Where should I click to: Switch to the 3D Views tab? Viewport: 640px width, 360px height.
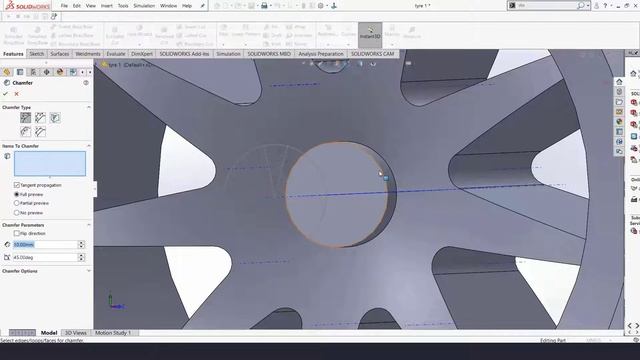click(76, 333)
